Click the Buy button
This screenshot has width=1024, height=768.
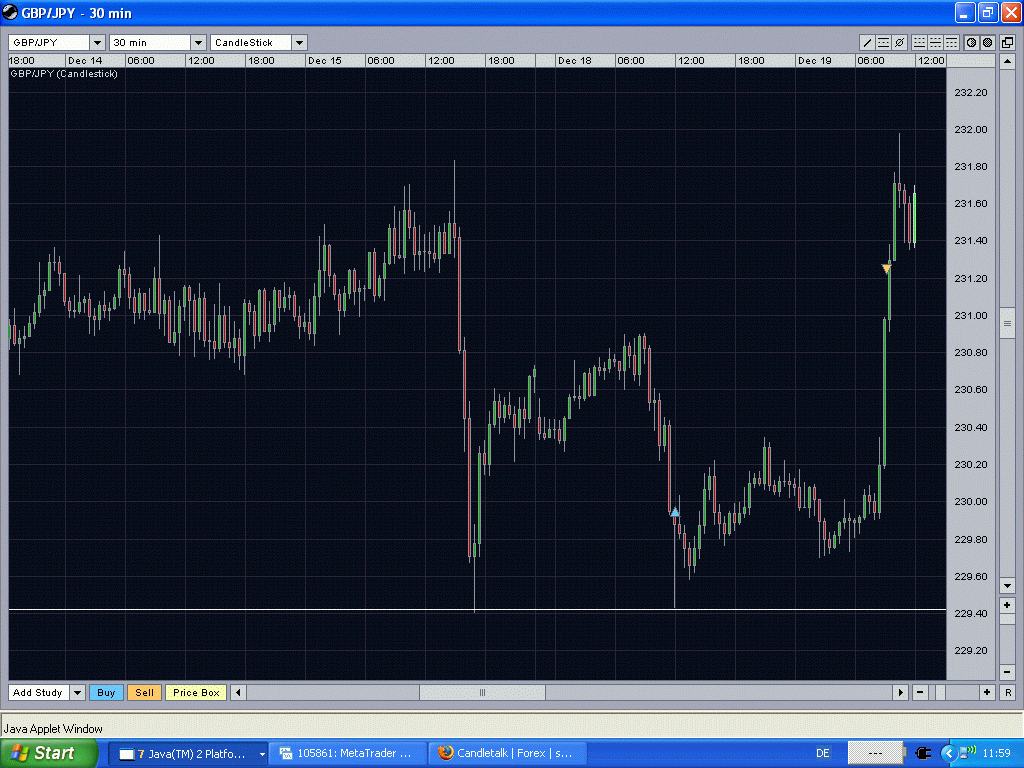point(106,692)
